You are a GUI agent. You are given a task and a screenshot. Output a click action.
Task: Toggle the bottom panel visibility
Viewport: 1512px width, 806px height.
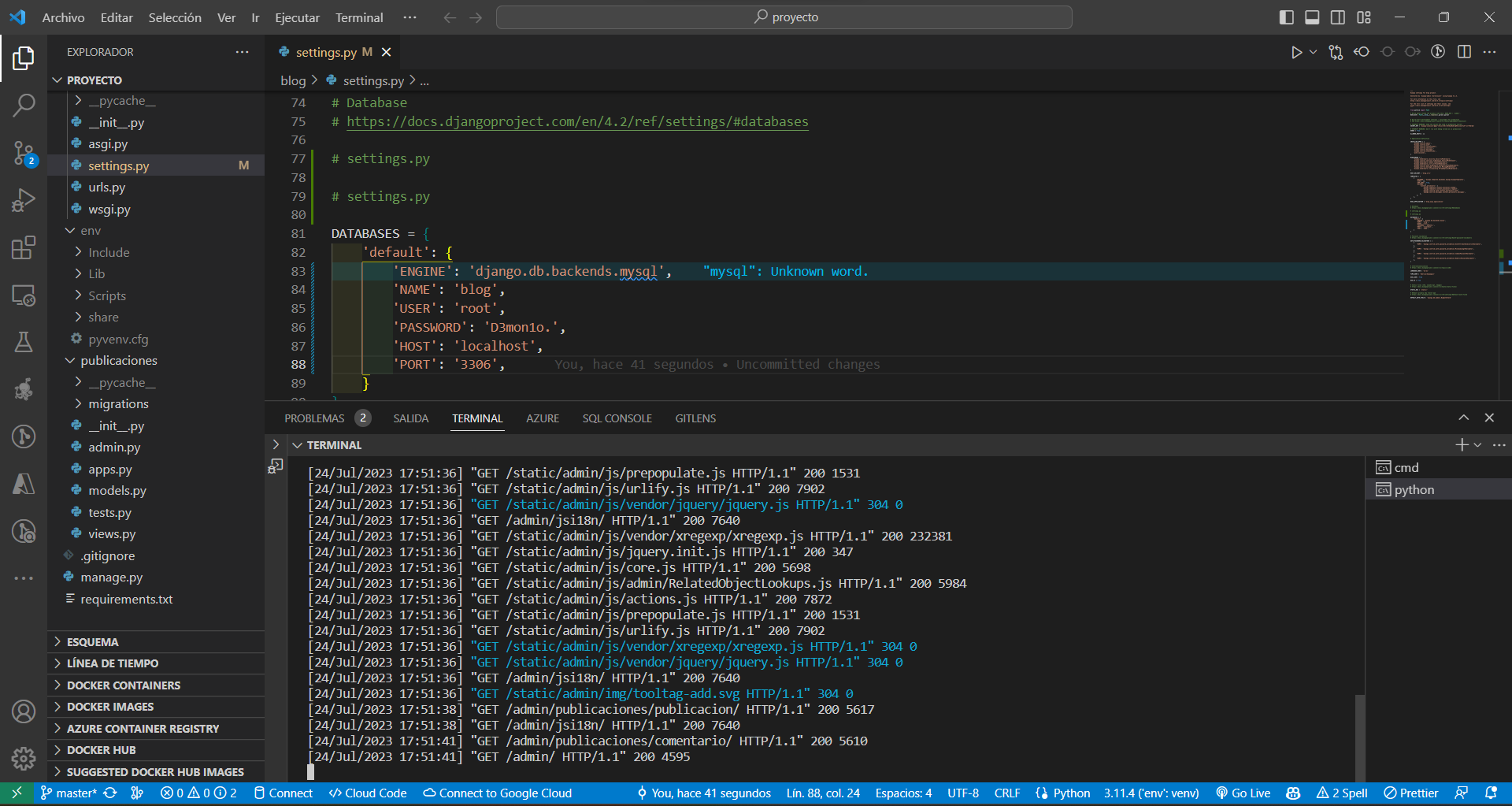pyautogui.click(x=1312, y=17)
